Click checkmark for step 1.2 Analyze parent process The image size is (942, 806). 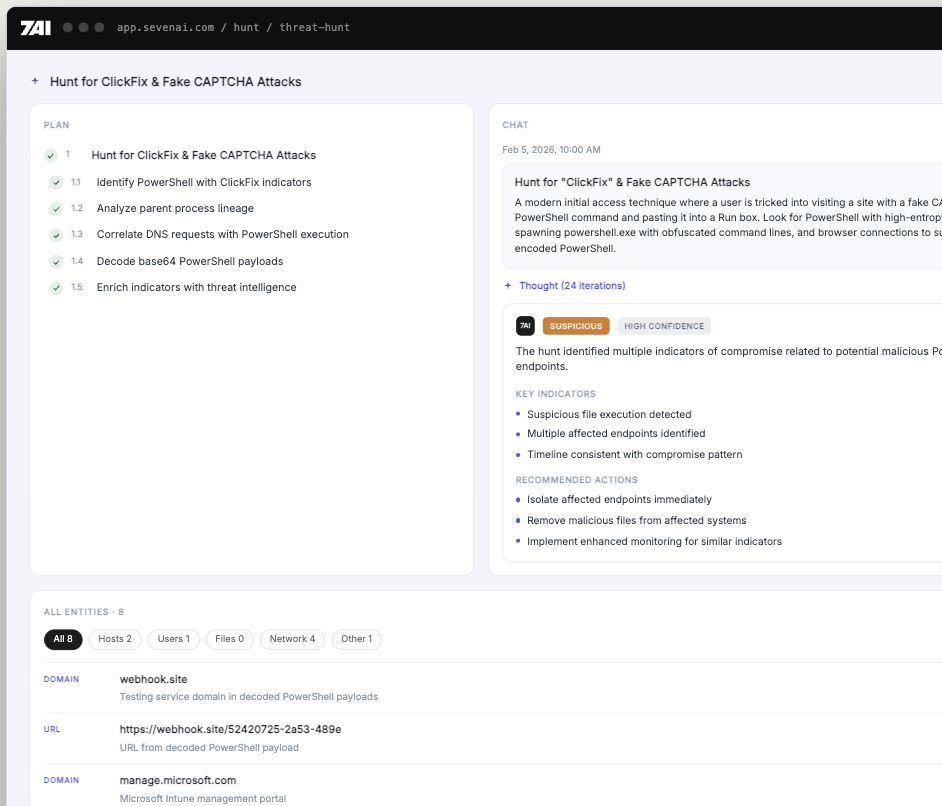pyautogui.click(x=56, y=209)
